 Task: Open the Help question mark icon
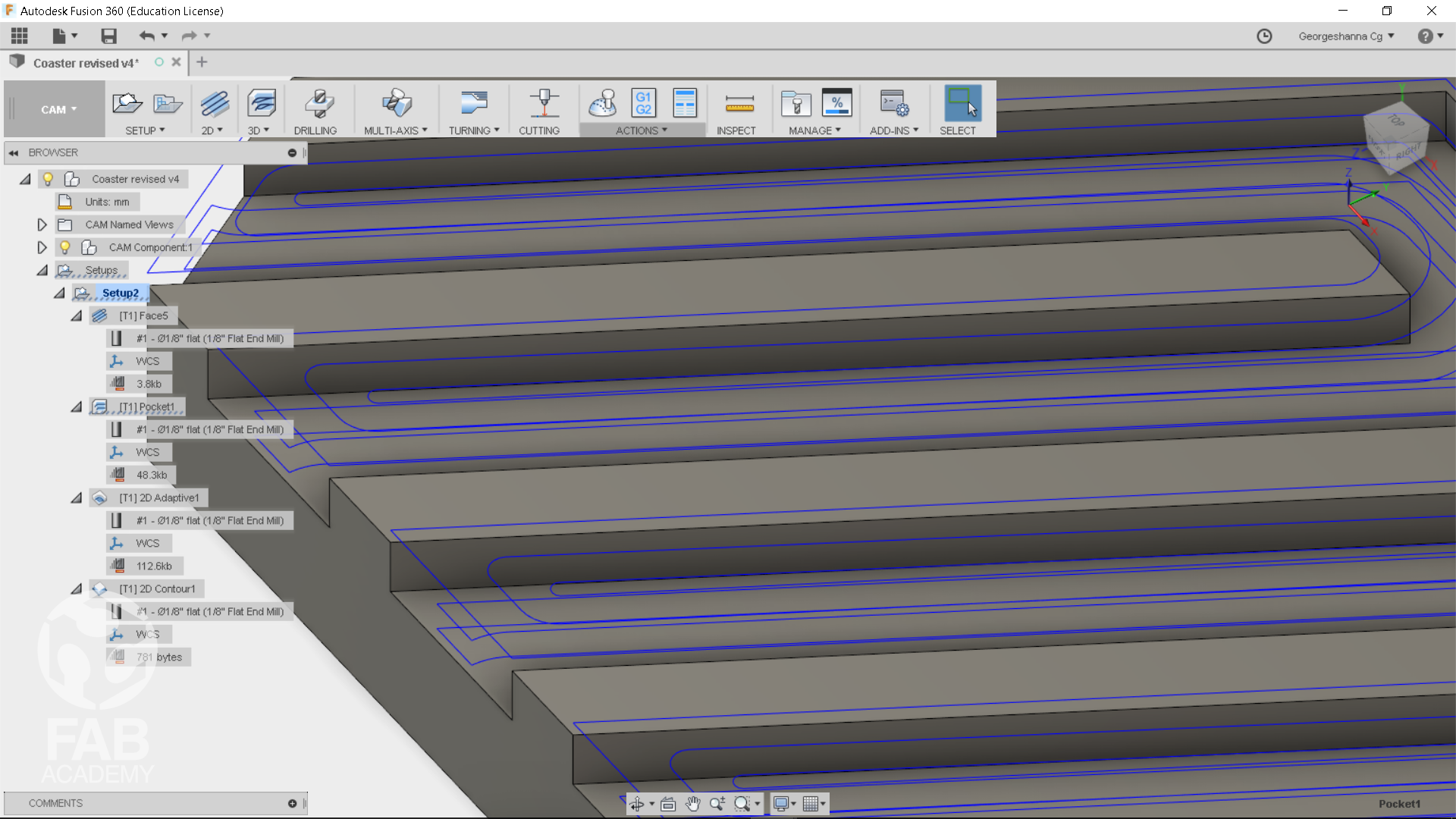pyautogui.click(x=1426, y=36)
